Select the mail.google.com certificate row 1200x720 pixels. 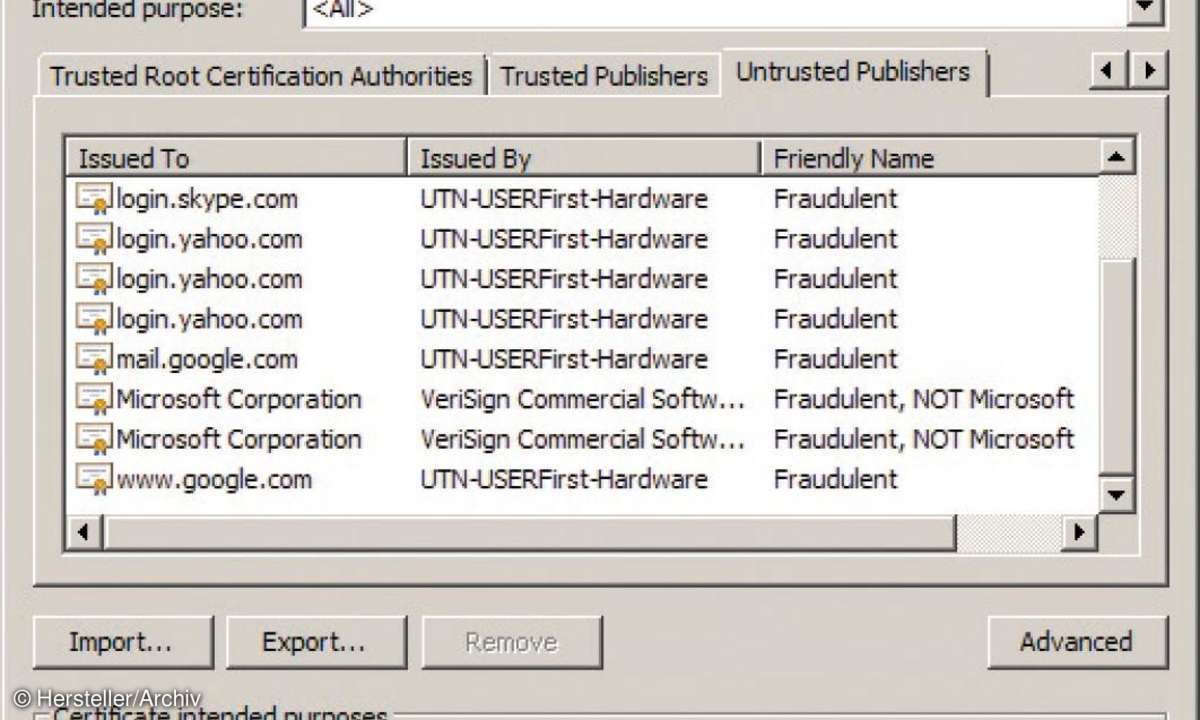coord(583,359)
